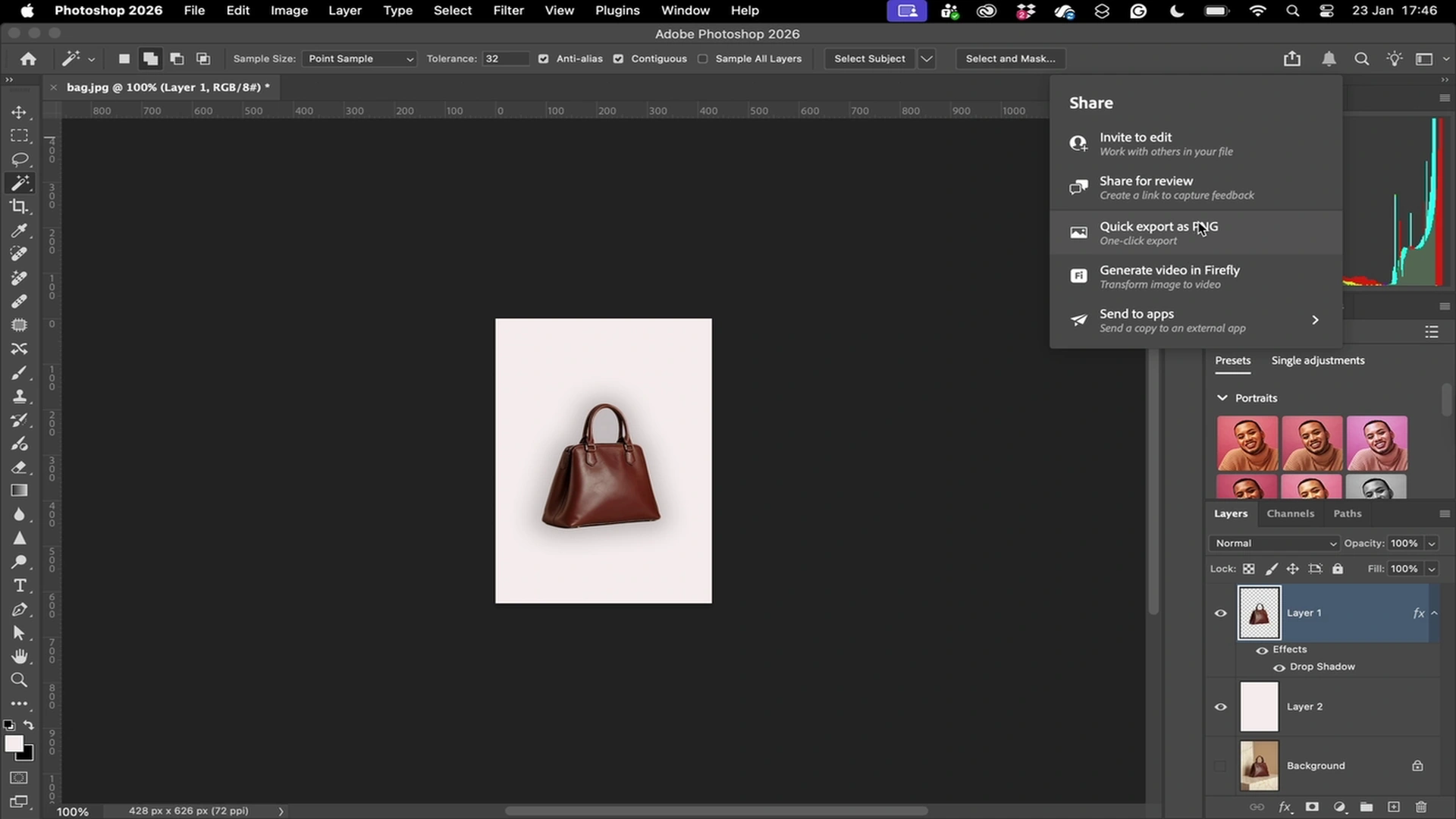Enable Sample All Layers checkbox
The width and height of the screenshot is (1456, 819).
[x=702, y=58]
